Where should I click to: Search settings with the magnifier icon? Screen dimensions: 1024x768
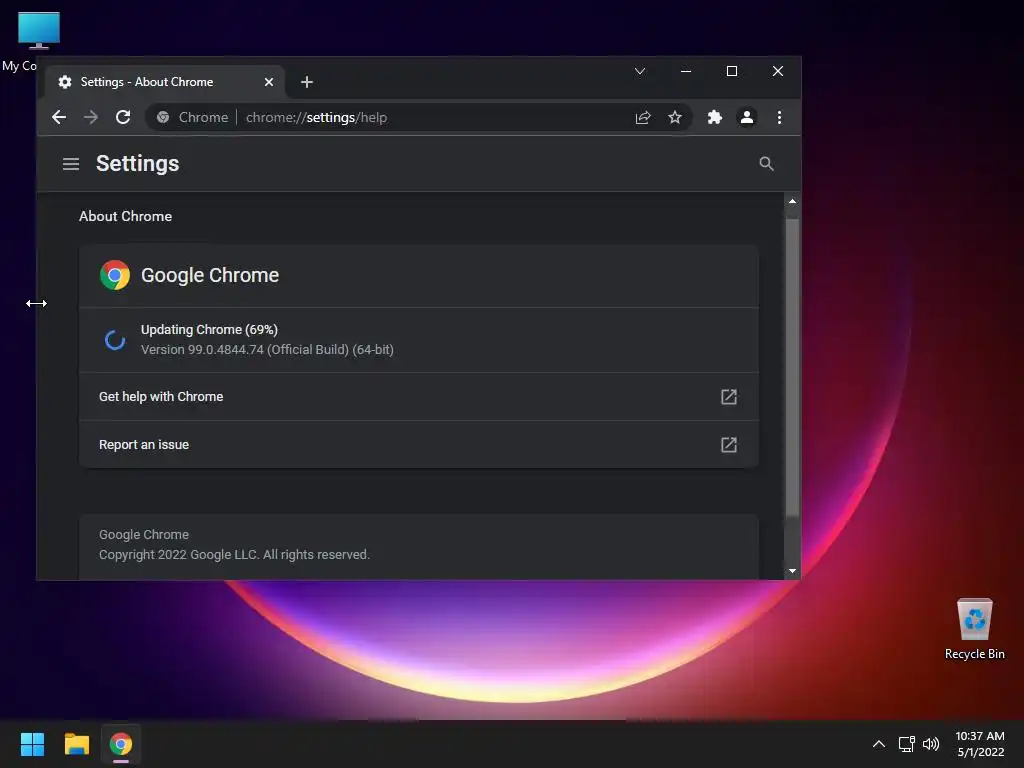click(766, 164)
